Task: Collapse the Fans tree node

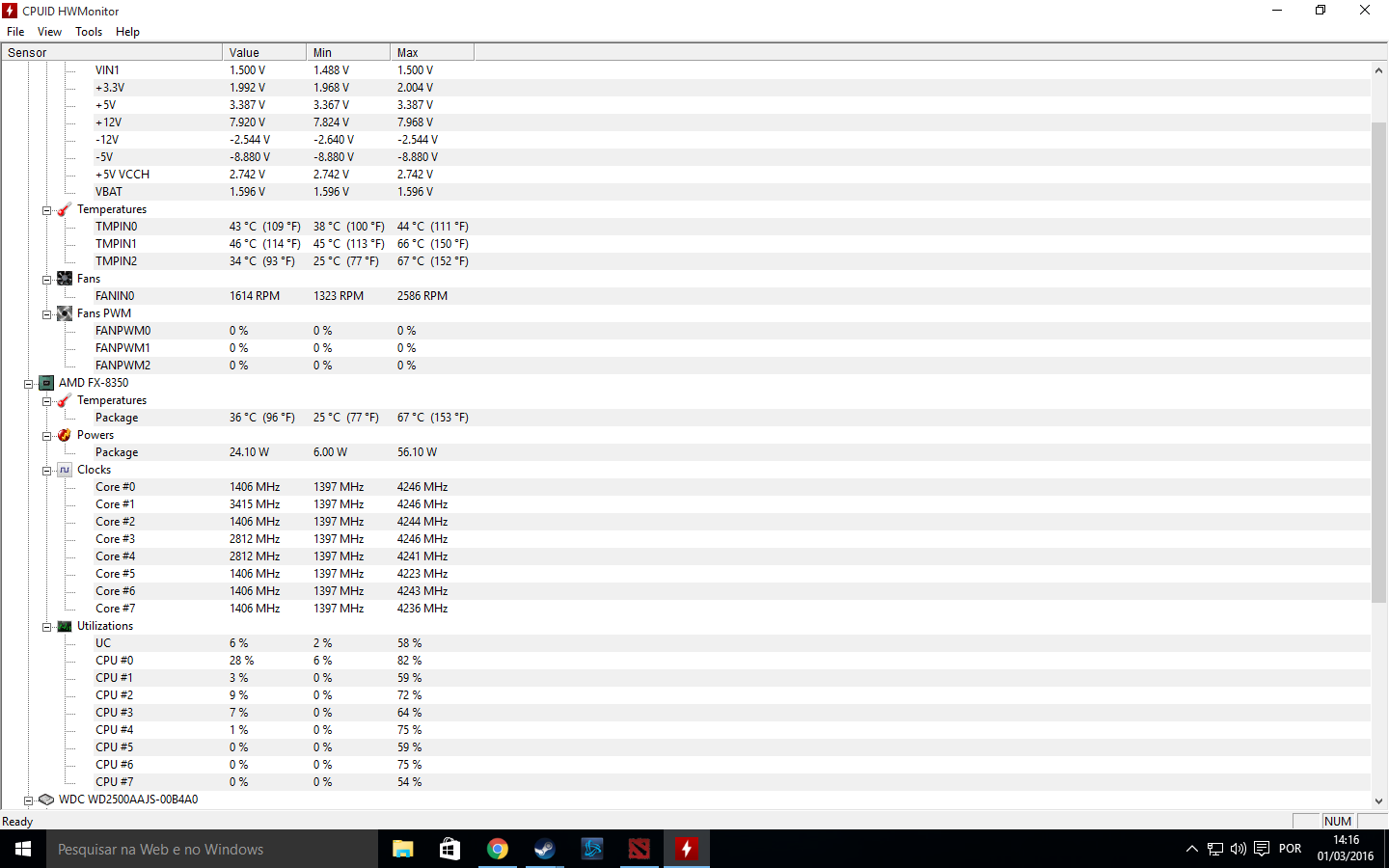Action: (x=46, y=280)
